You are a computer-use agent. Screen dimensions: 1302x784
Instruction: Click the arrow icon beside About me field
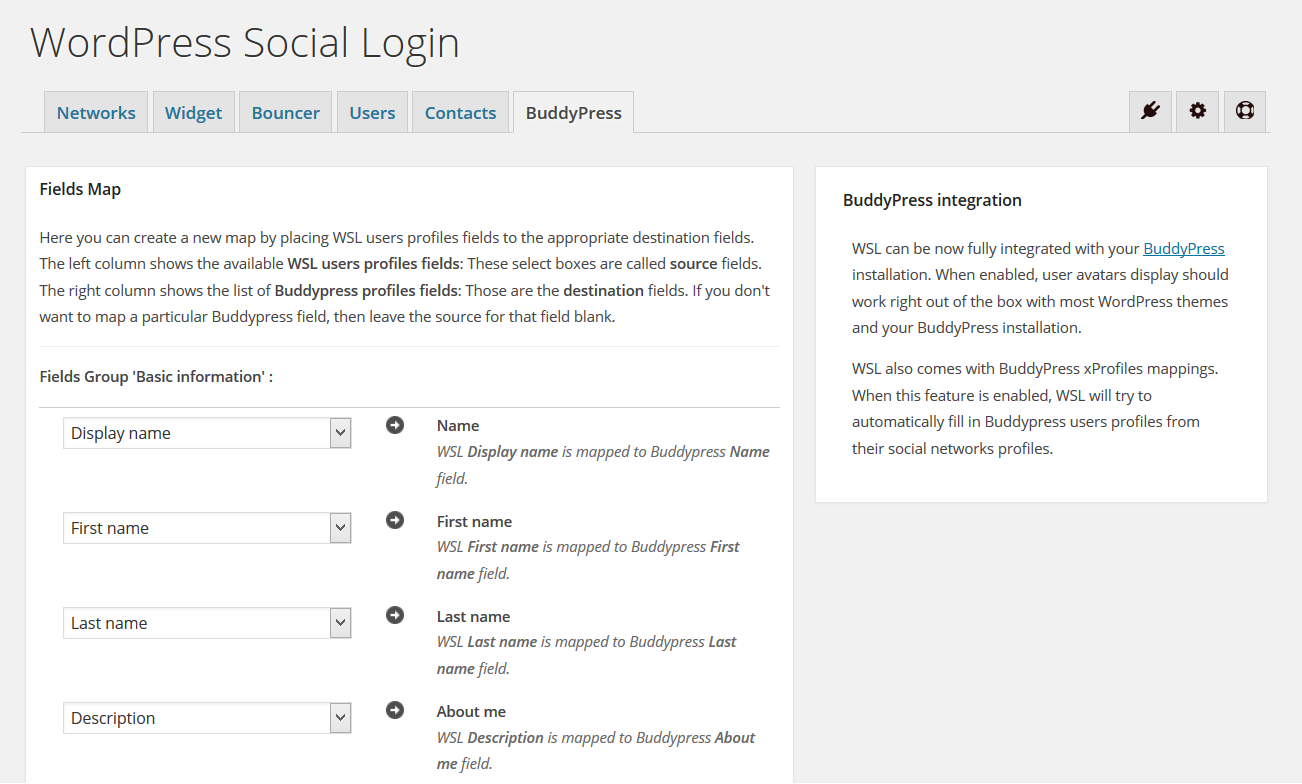tap(395, 710)
